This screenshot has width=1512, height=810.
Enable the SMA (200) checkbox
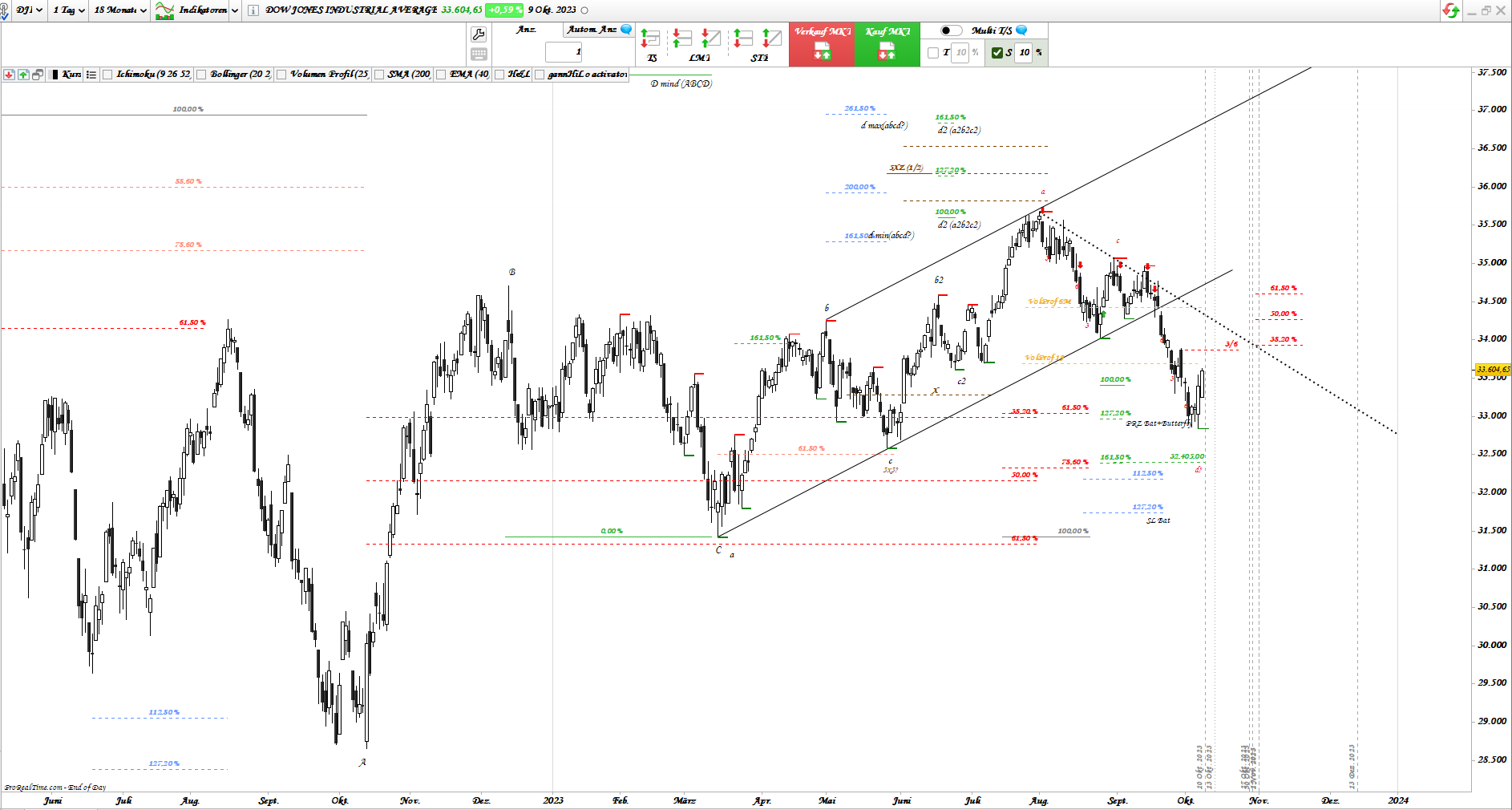click(x=379, y=75)
